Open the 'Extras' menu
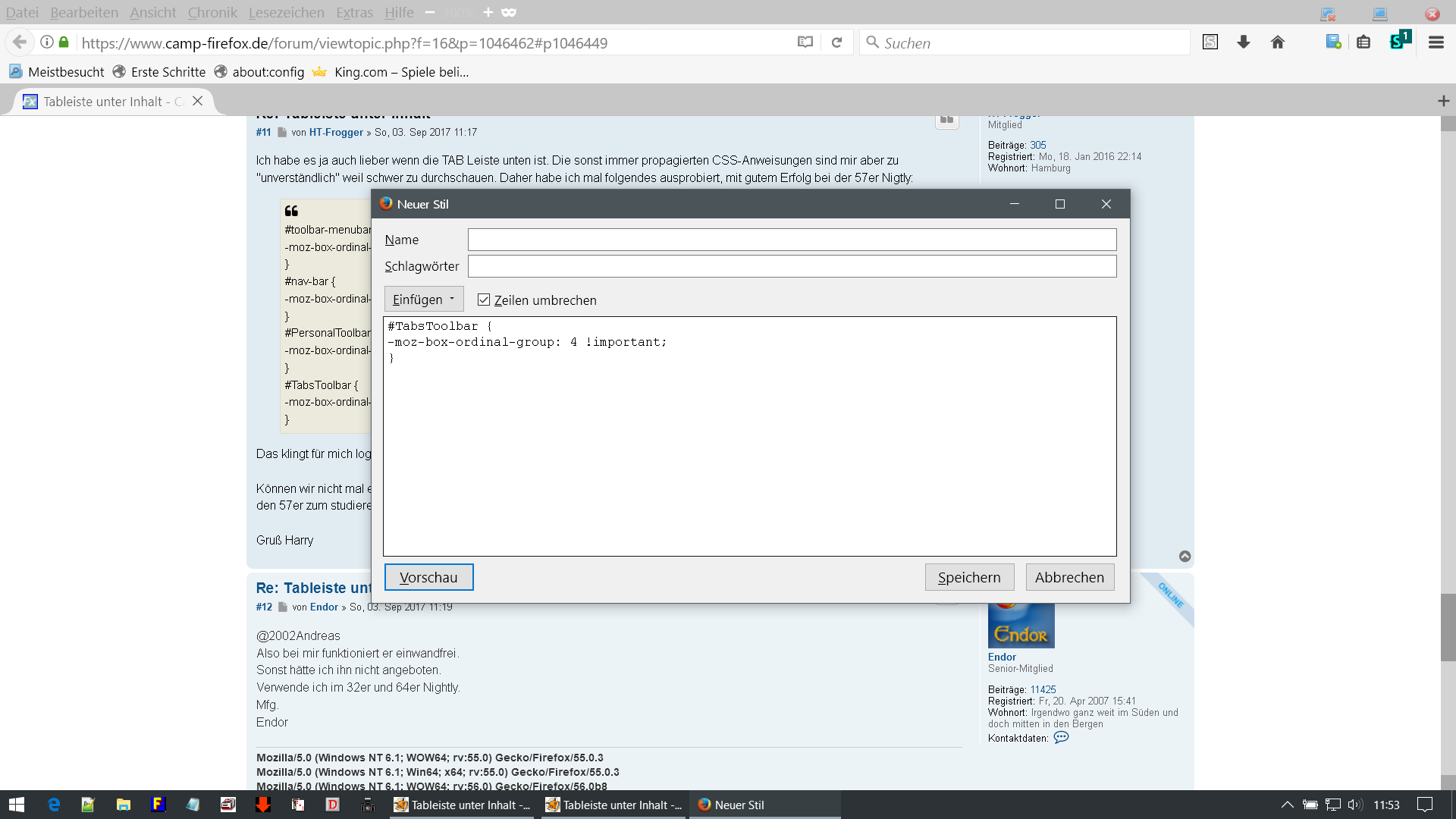 (354, 12)
